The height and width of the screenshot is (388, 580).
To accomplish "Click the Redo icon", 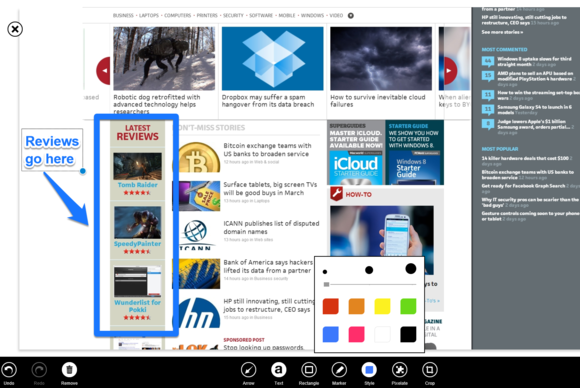I will 39,370.
